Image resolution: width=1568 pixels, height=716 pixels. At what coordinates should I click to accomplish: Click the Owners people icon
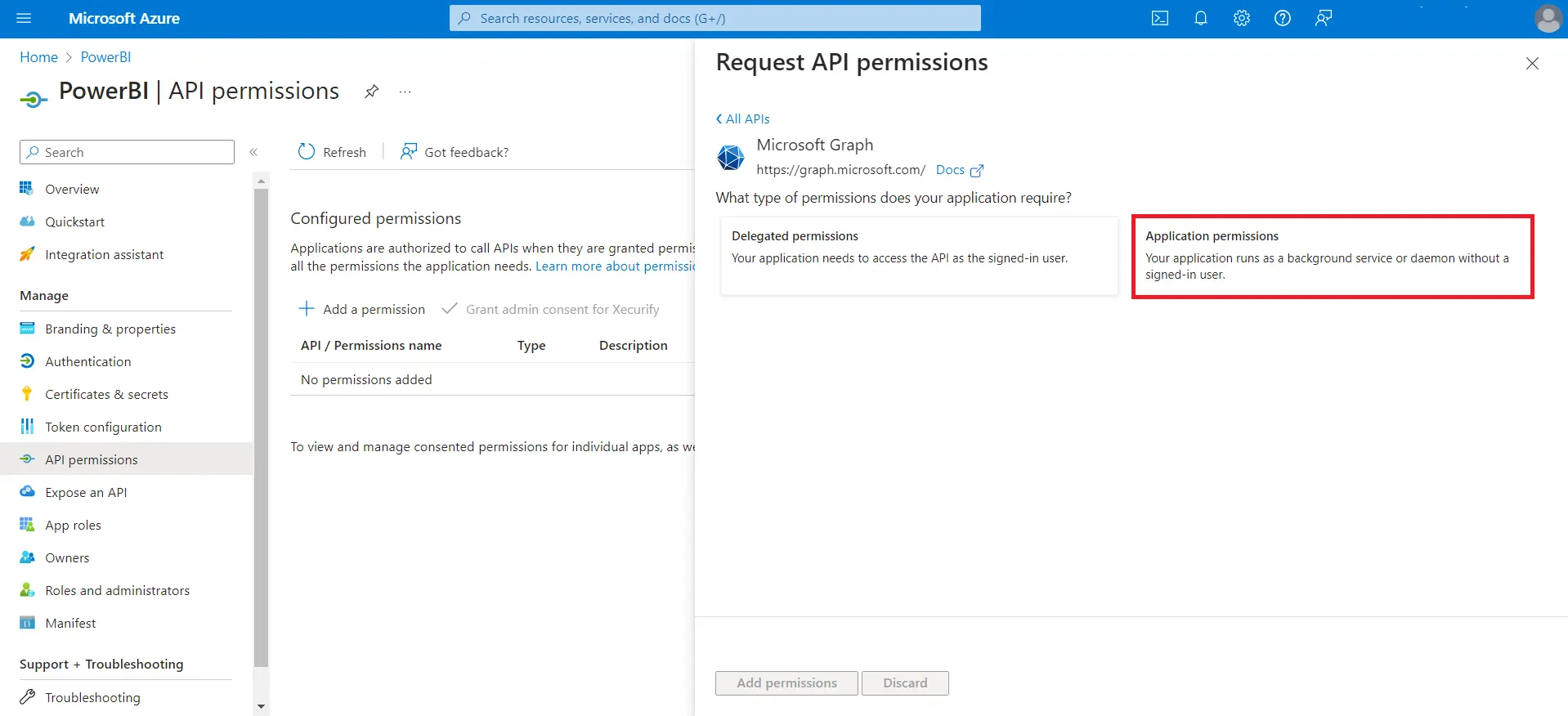[27, 557]
